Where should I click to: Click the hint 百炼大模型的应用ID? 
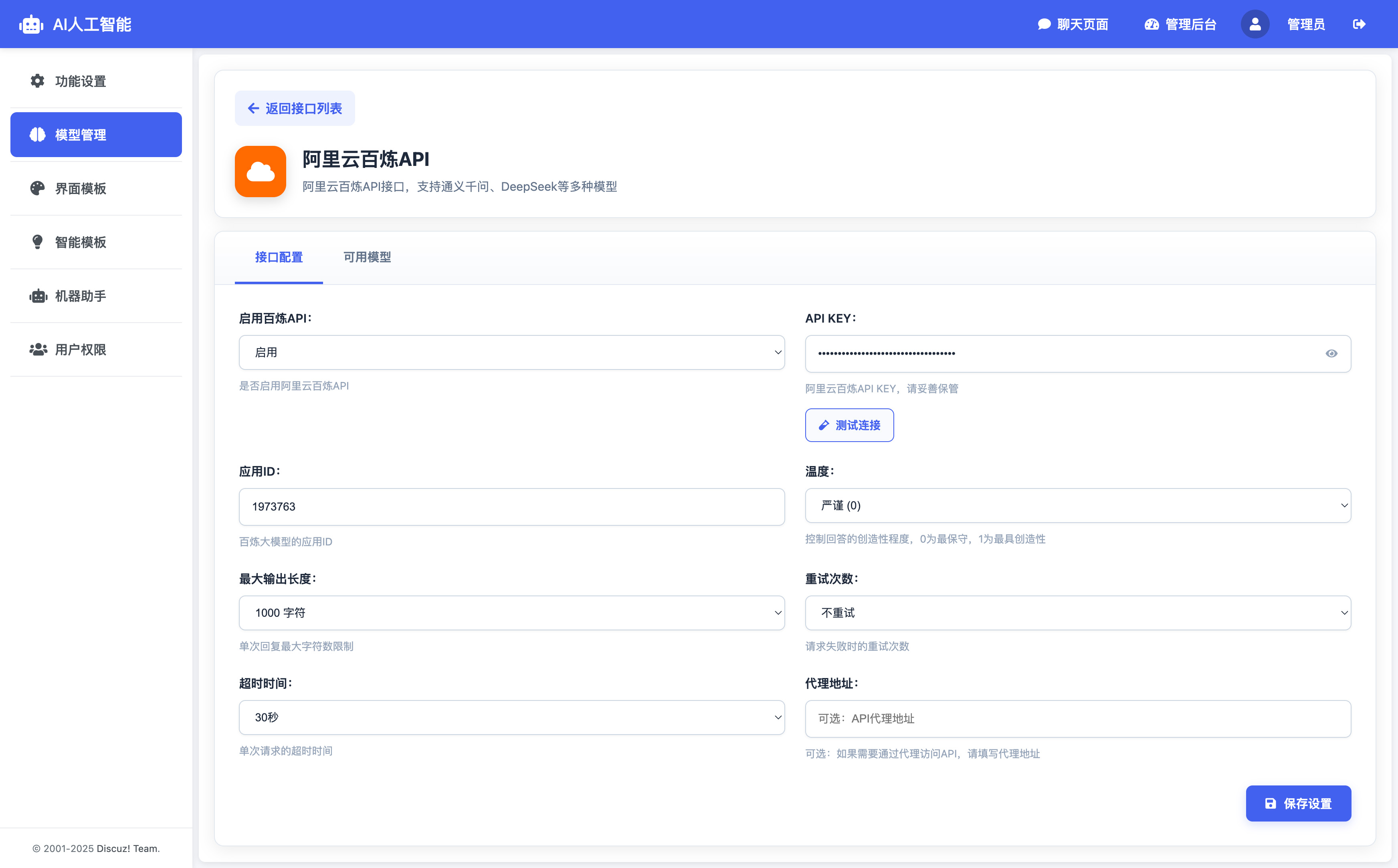(285, 541)
